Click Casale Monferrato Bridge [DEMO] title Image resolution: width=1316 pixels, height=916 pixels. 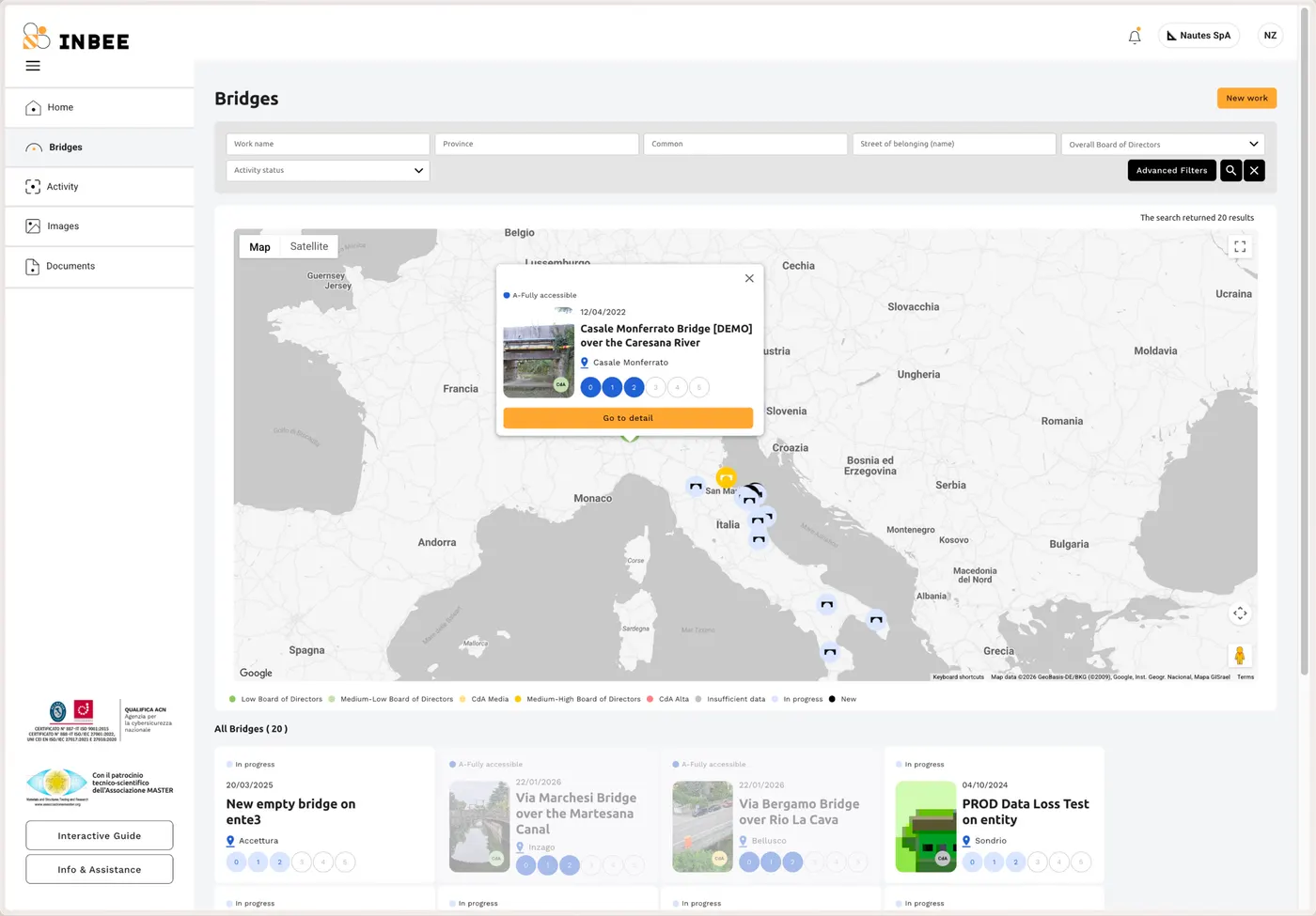point(666,335)
